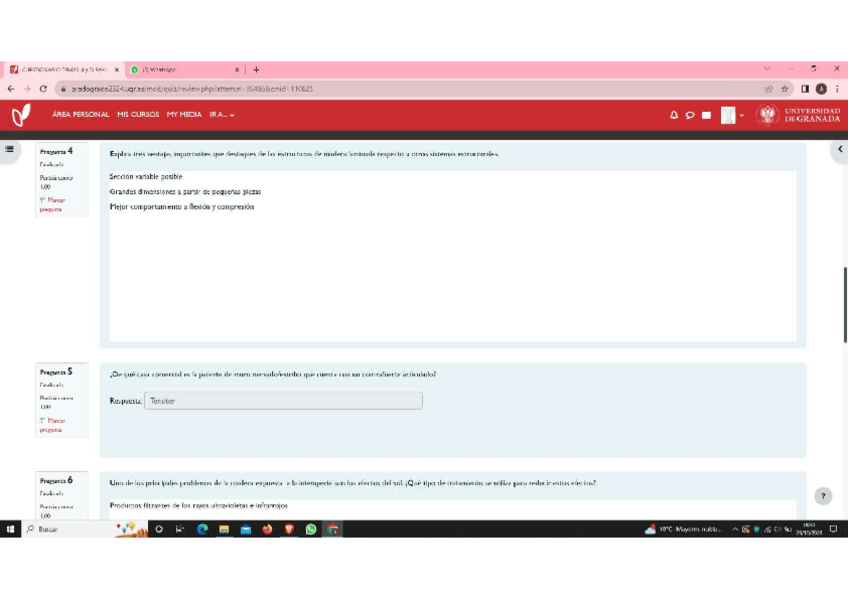The width and height of the screenshot is (848, 599).
Task: Open the Windows notification center
Action: [833, 529]
